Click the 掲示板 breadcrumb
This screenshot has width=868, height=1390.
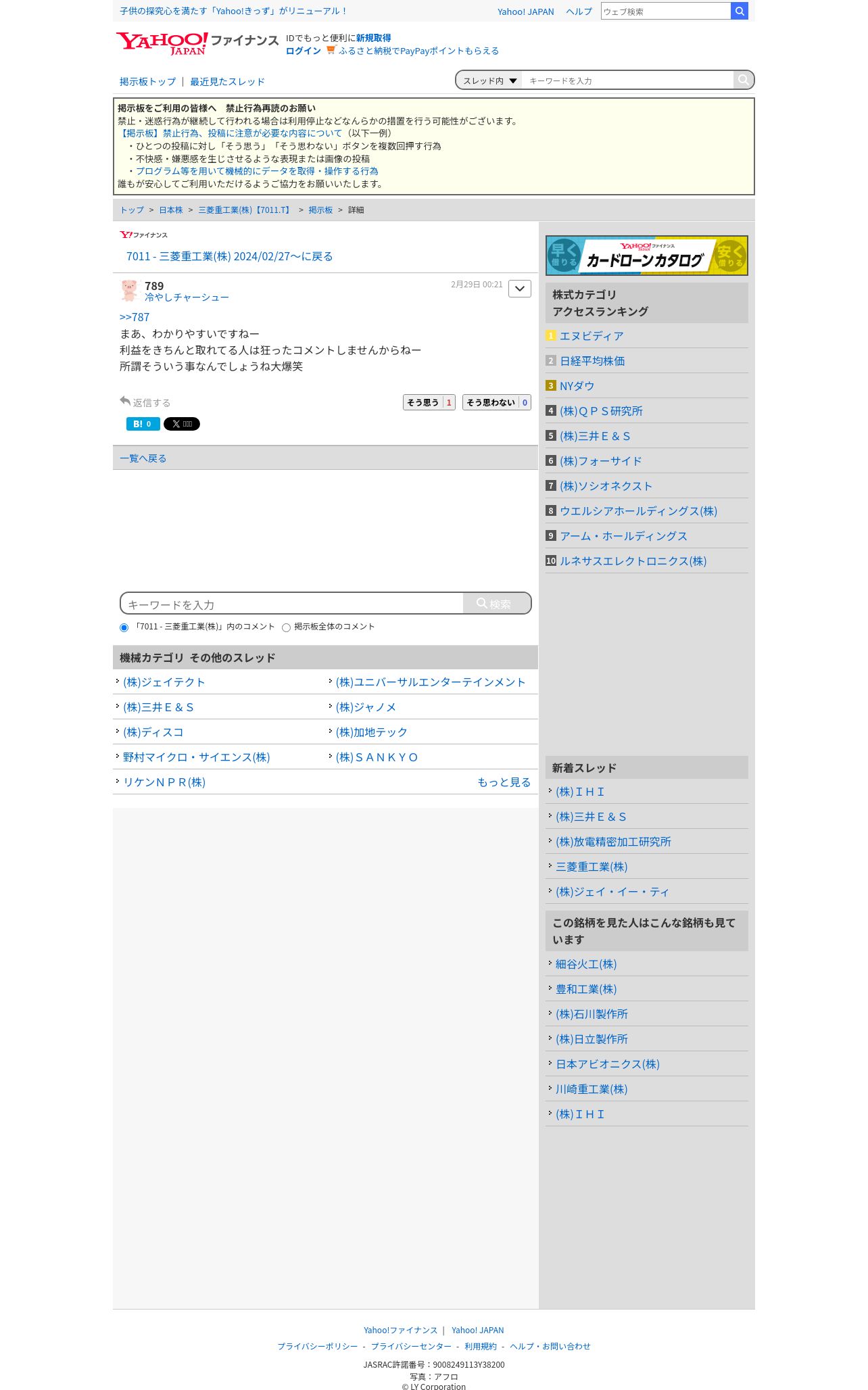click(320, 210)
